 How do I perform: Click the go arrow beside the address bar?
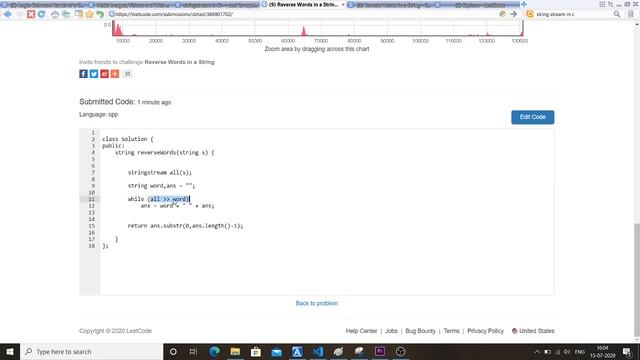coord(513,14)
